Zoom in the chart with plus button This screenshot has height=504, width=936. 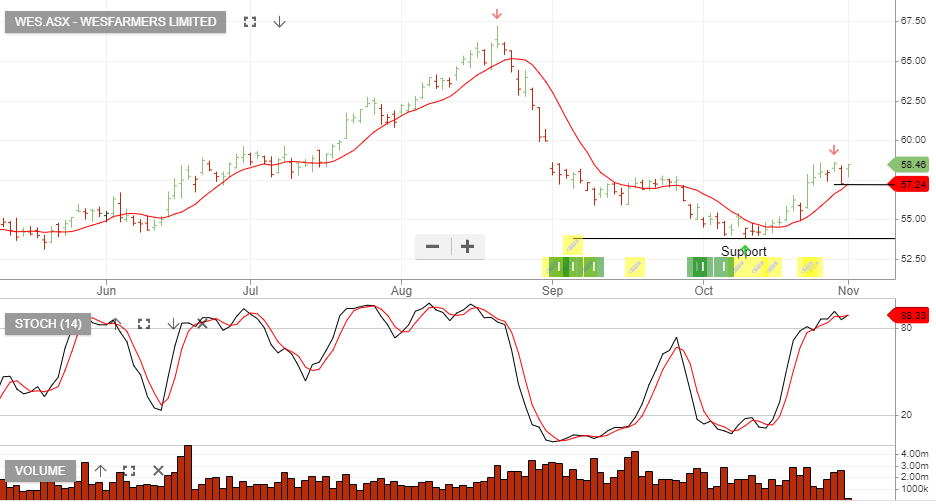coord(468,247)
